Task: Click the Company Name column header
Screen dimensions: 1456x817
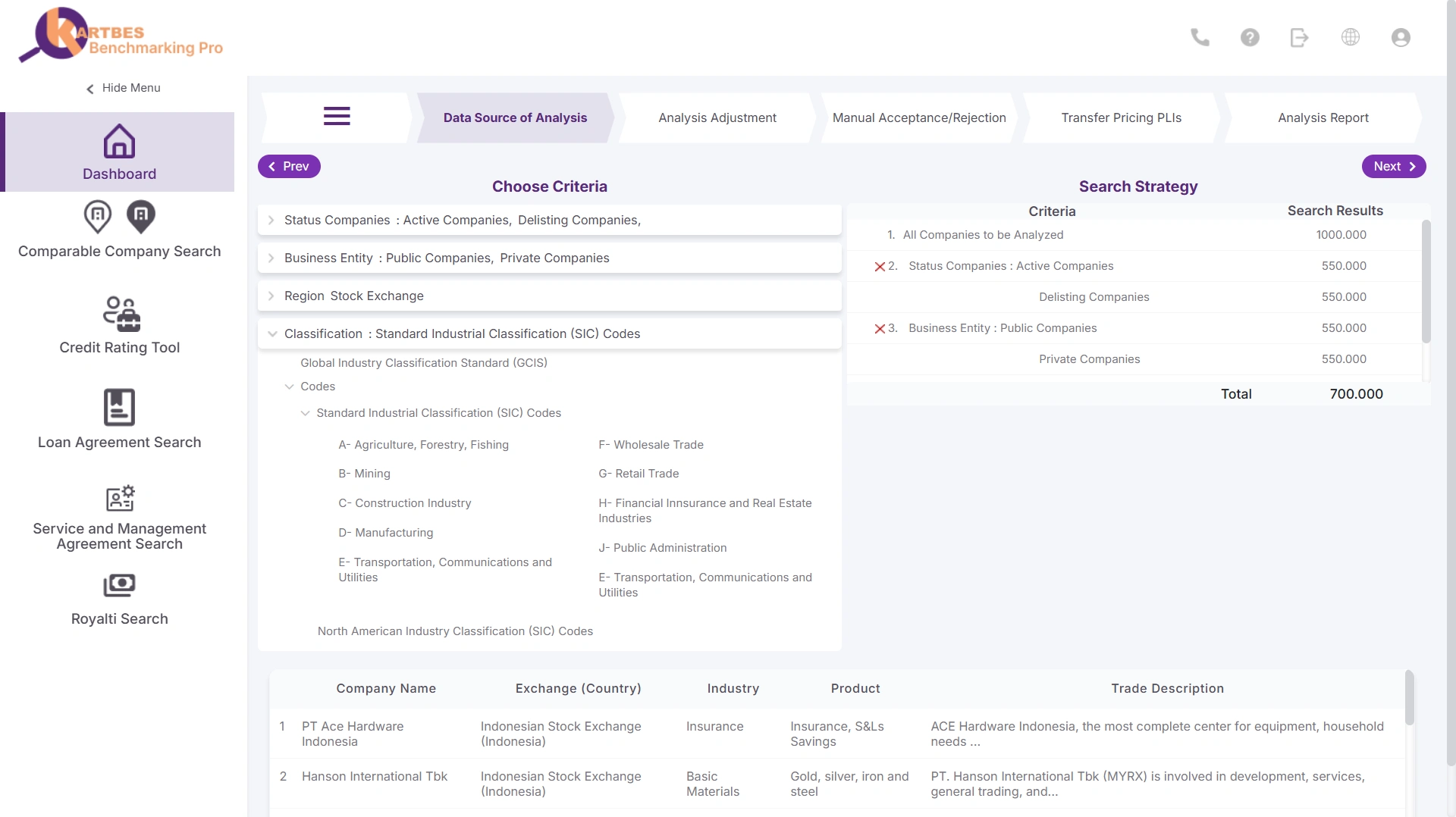Action: (386, 689)
